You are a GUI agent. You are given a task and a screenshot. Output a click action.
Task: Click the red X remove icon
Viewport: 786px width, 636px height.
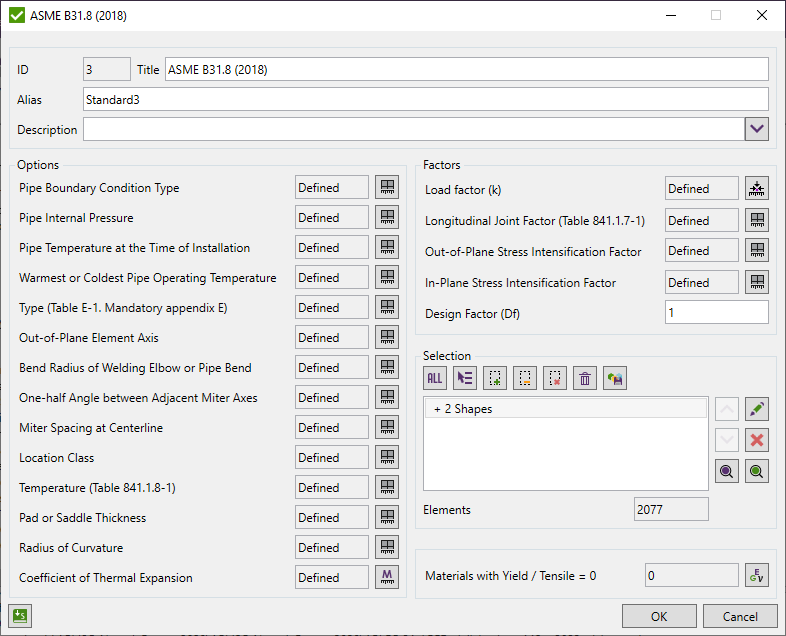point(758,440)
